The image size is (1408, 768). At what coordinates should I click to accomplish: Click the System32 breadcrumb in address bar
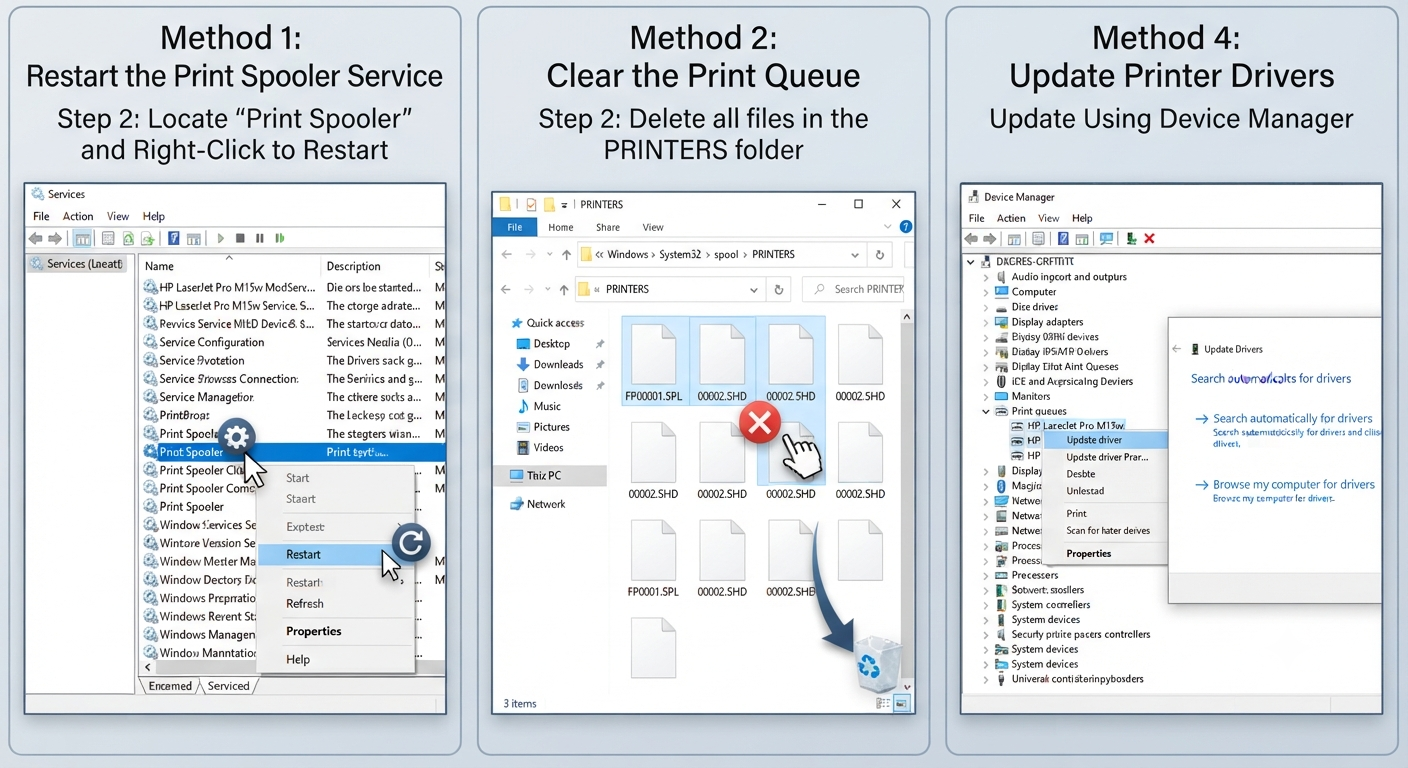pos(680,255)
